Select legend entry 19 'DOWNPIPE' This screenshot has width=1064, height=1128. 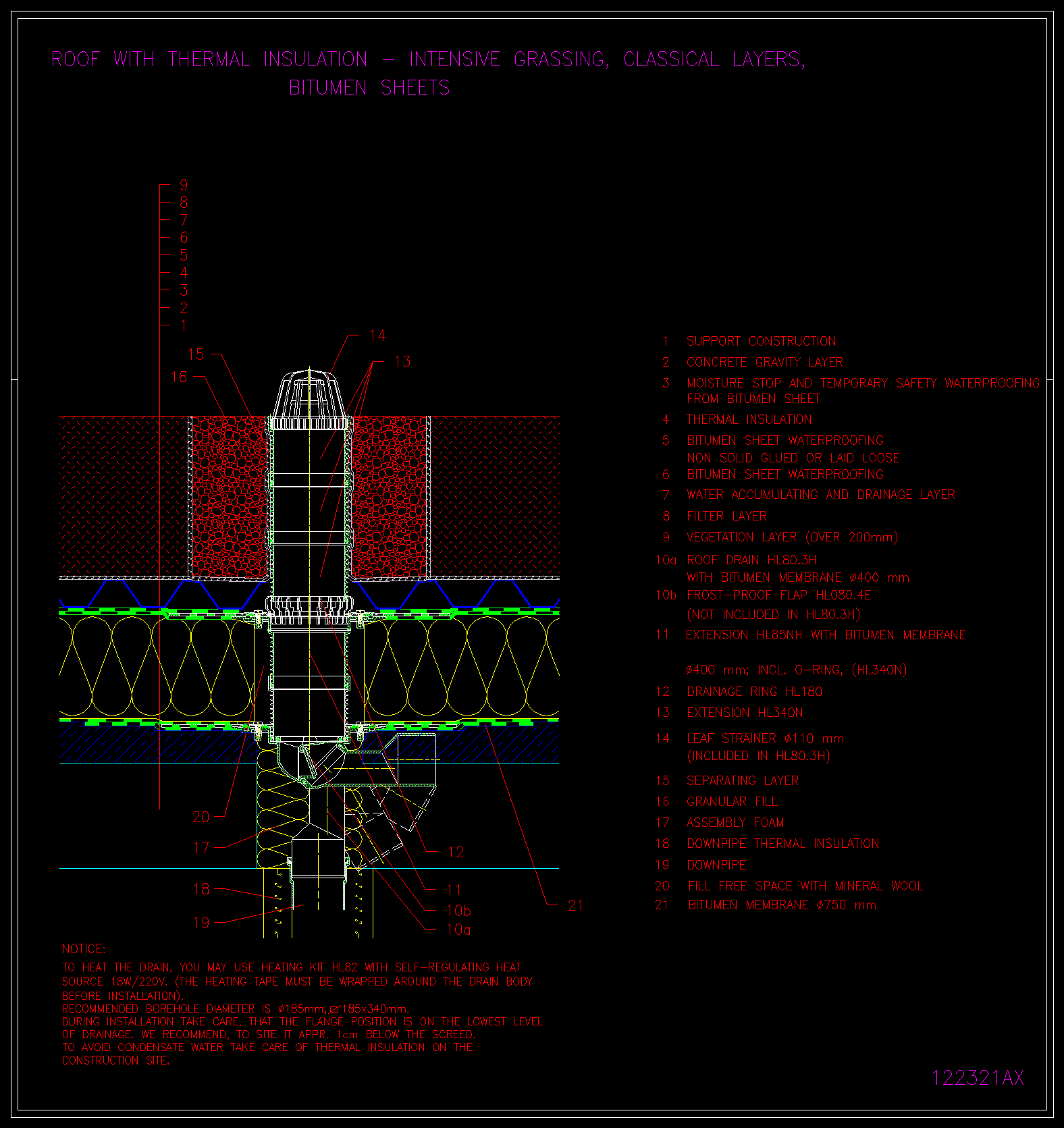(716, 865)
